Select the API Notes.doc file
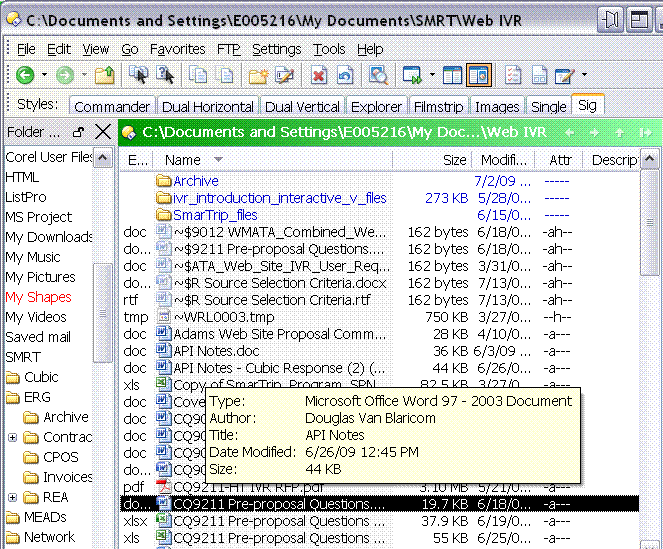Image resolution: width=663 pixels, height=549 pixels. point(216,351)
